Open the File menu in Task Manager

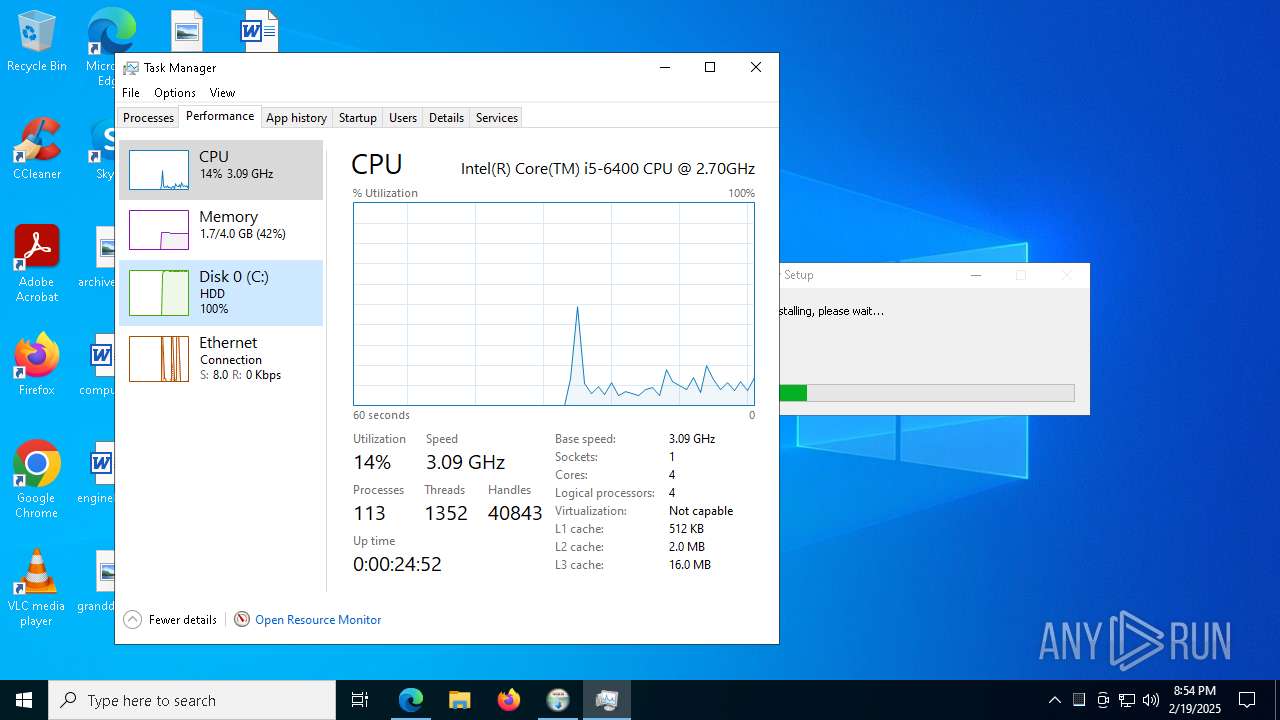pyautogui.click(x=131, y=93)
